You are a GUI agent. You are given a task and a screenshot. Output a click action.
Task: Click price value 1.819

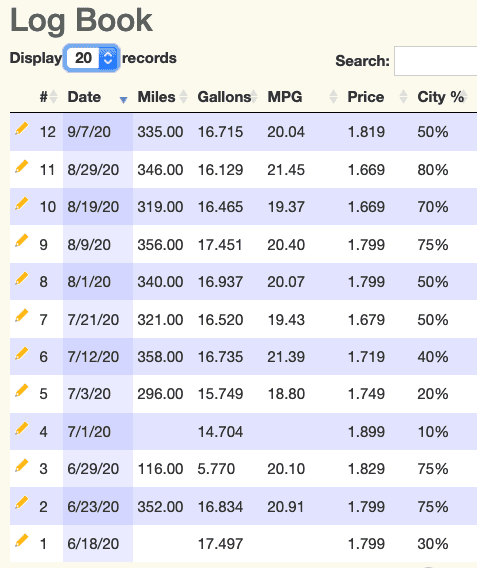(366, 132)
